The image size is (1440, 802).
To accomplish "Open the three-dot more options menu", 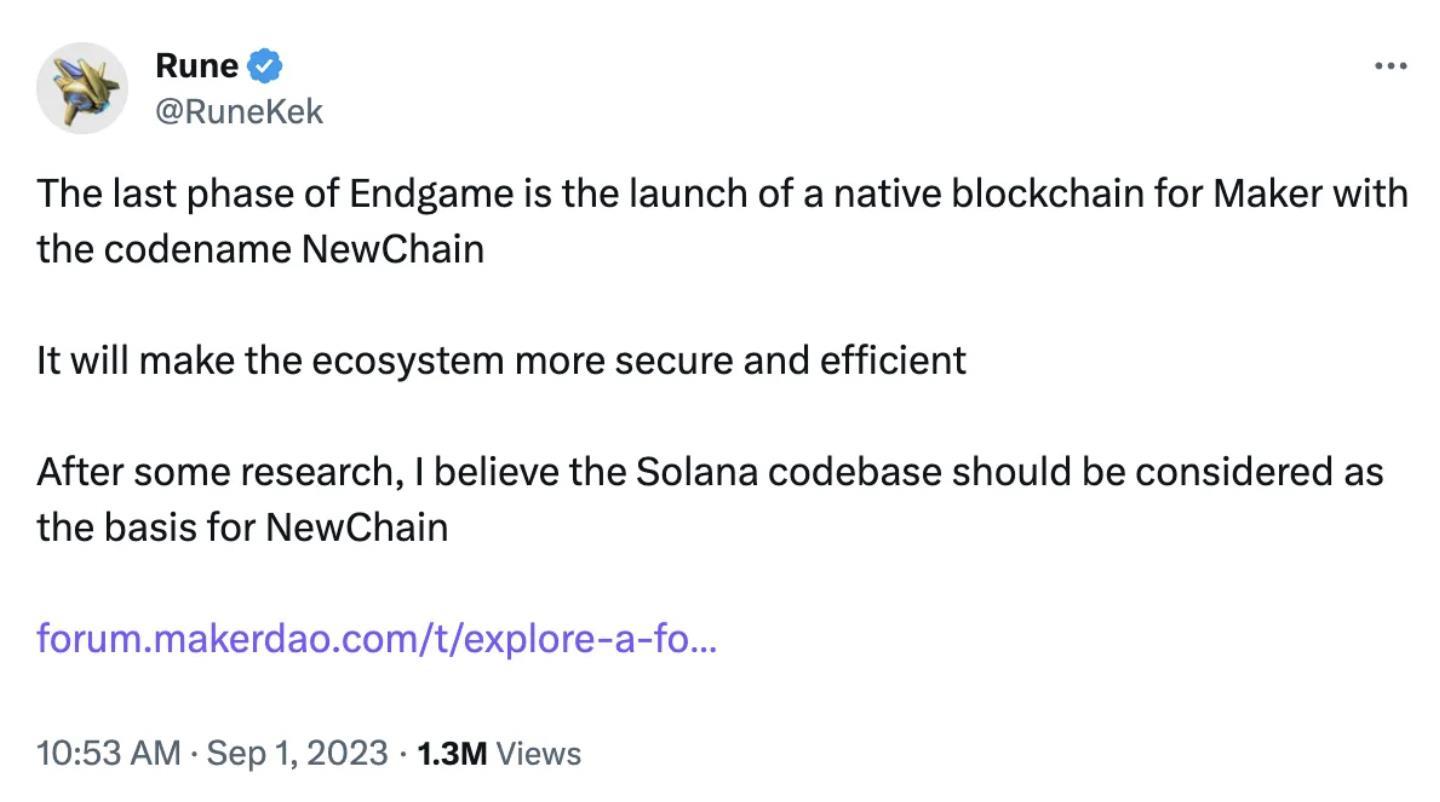I will click(1390, 66).
